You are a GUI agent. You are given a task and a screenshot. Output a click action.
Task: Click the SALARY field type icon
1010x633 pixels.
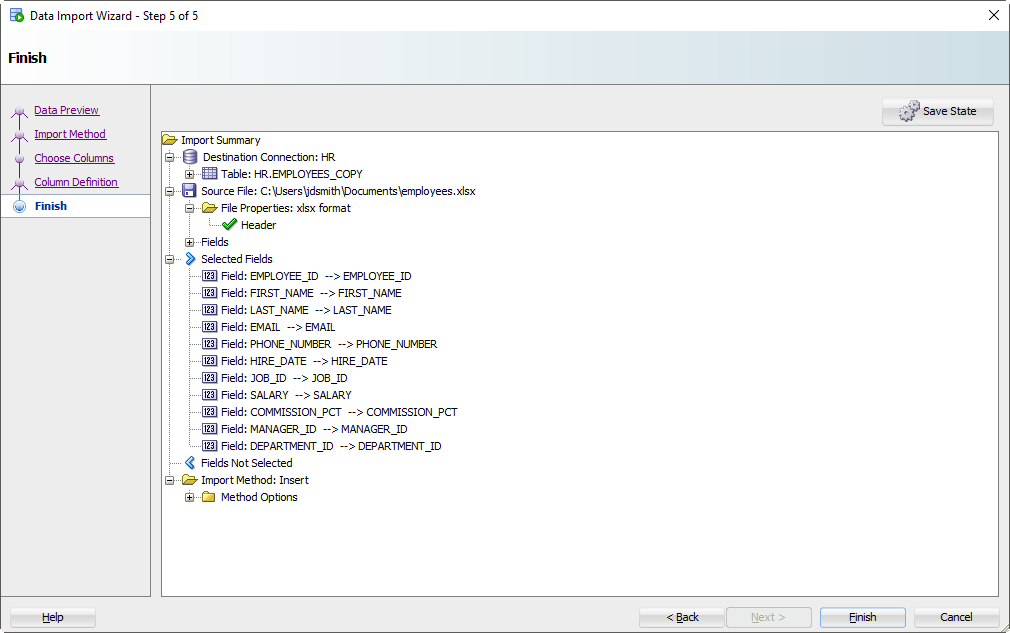click(x=209, y=395)
